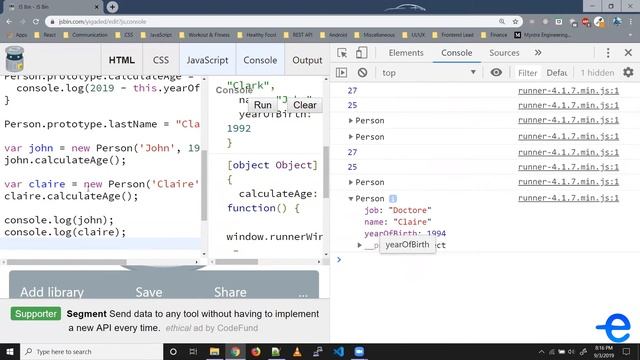Image resolution: width=640 pixels, height=360 pixels.
Task: Toggle the live expression eye icon
Action: click(x=496, y=73)
